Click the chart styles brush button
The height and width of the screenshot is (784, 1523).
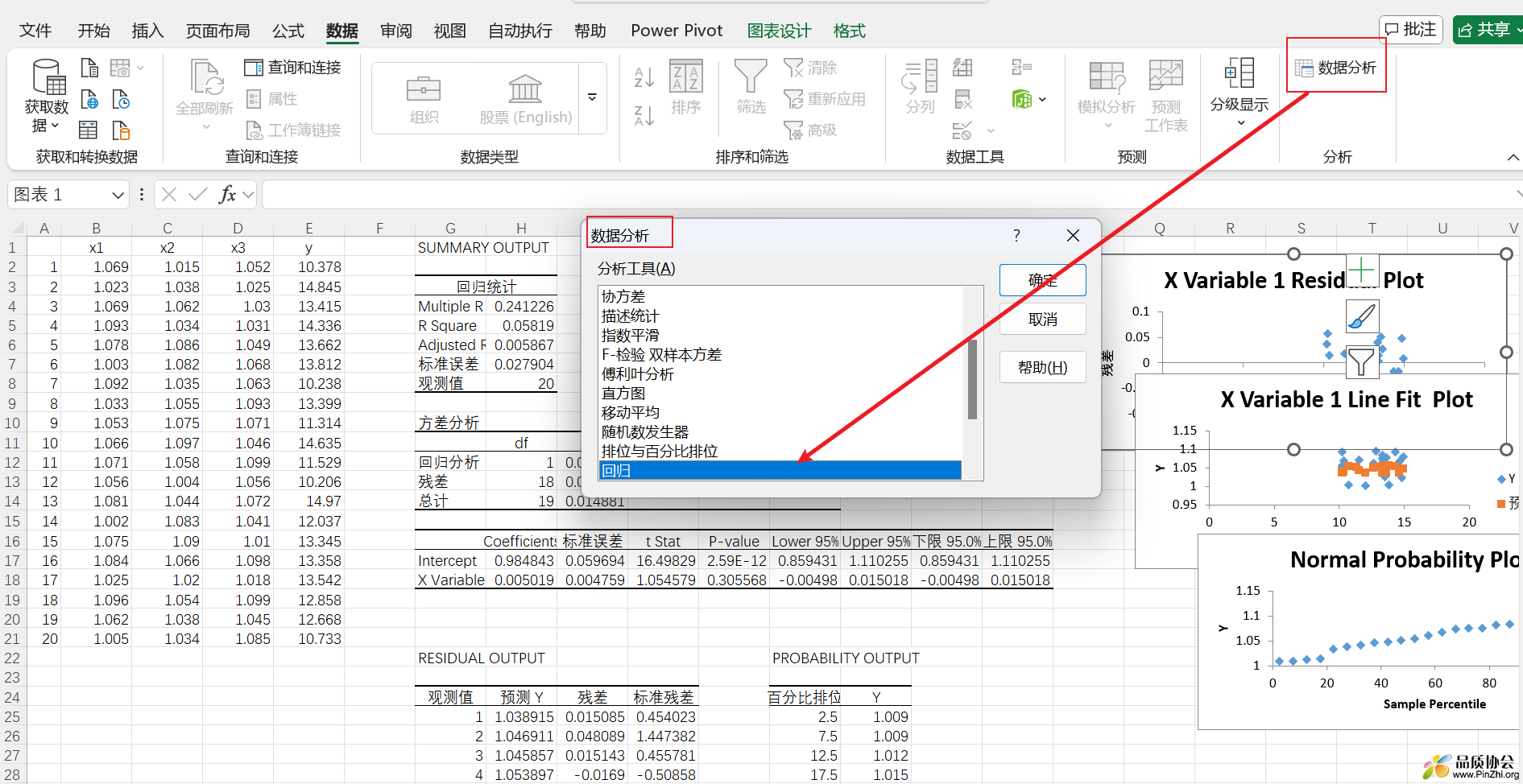[x=1362, y=316]
